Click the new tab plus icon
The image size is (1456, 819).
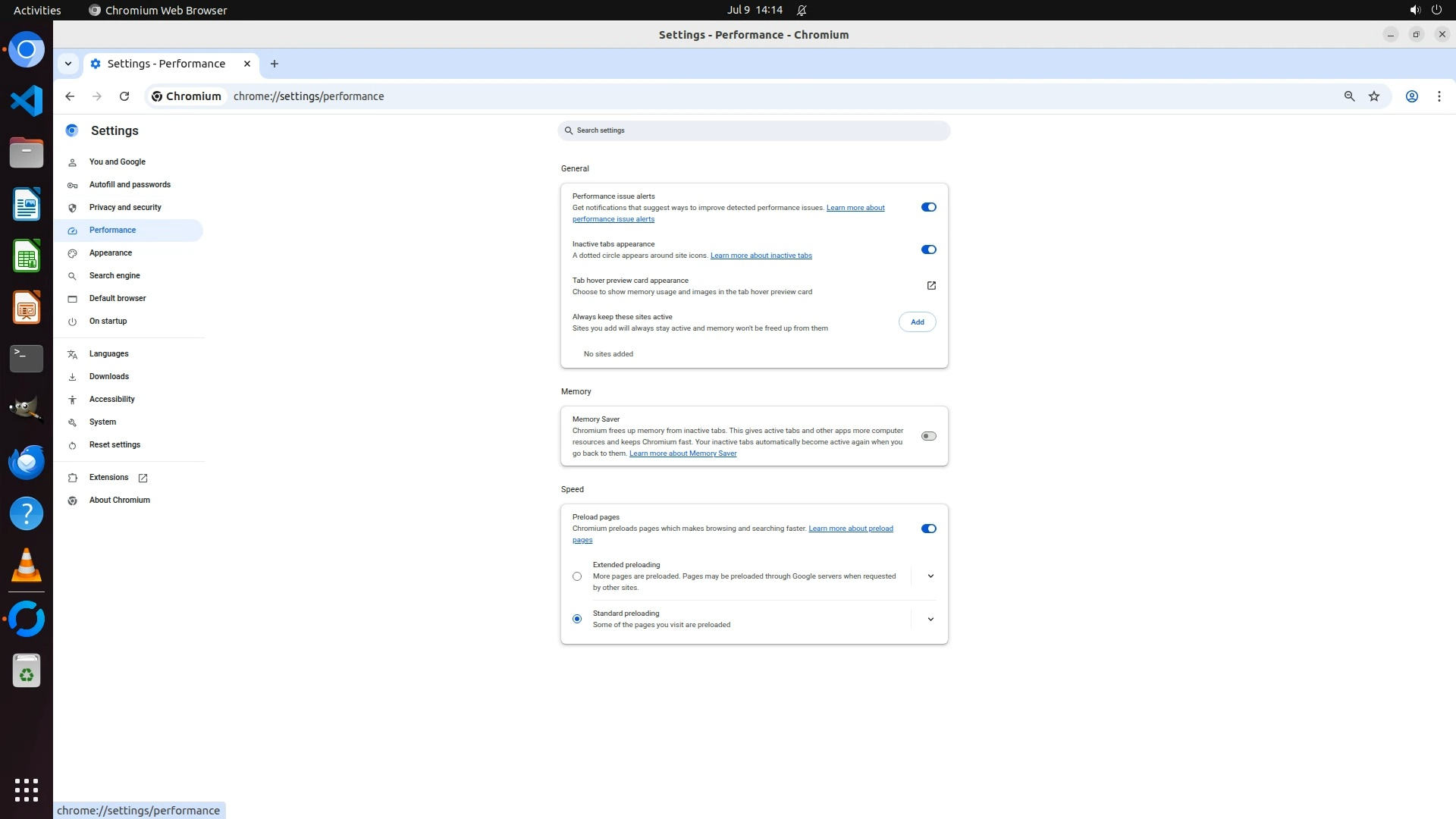[275, 64]
